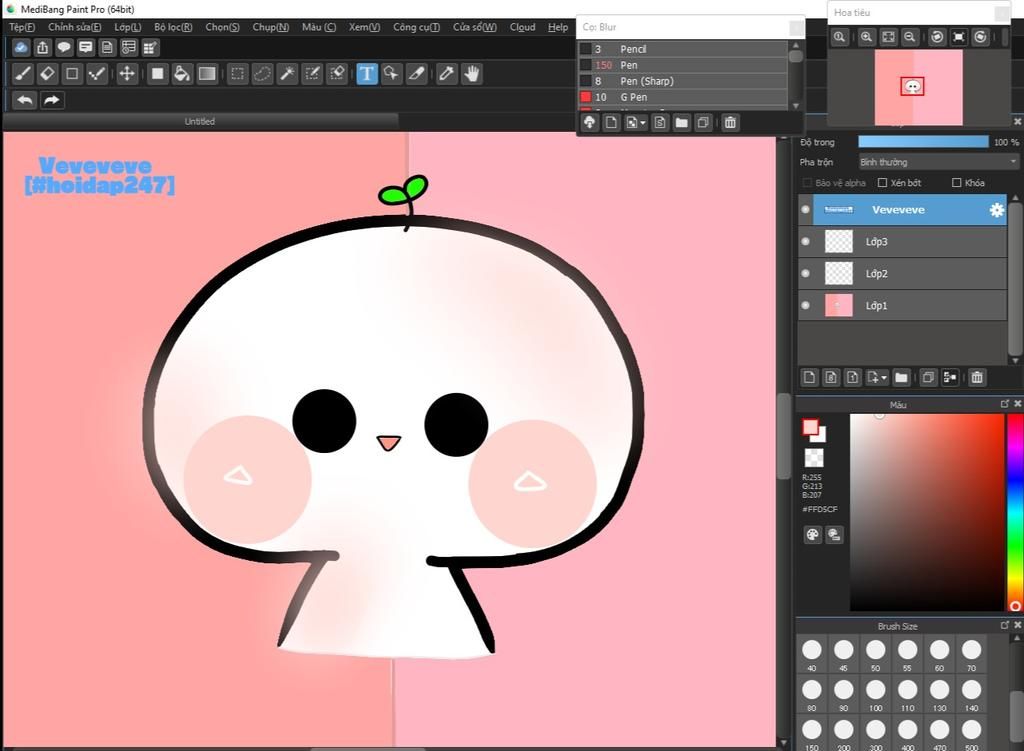
Task: Open the Công cụ(T) menu
Action: pos(416,27)
